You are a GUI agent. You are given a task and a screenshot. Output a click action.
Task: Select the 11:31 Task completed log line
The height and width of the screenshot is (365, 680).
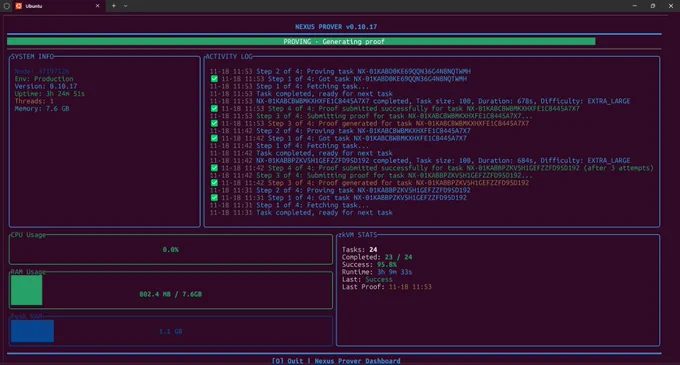click(x=301, y=212)
